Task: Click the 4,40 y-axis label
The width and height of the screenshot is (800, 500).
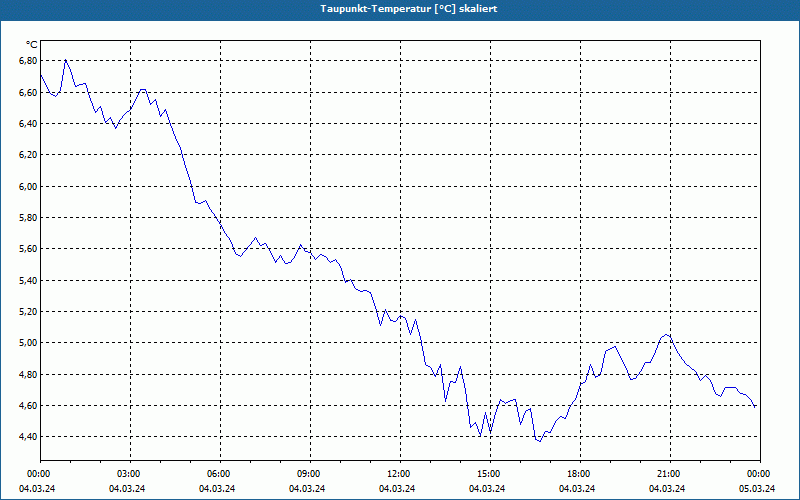Action: (x=28, y=436)
